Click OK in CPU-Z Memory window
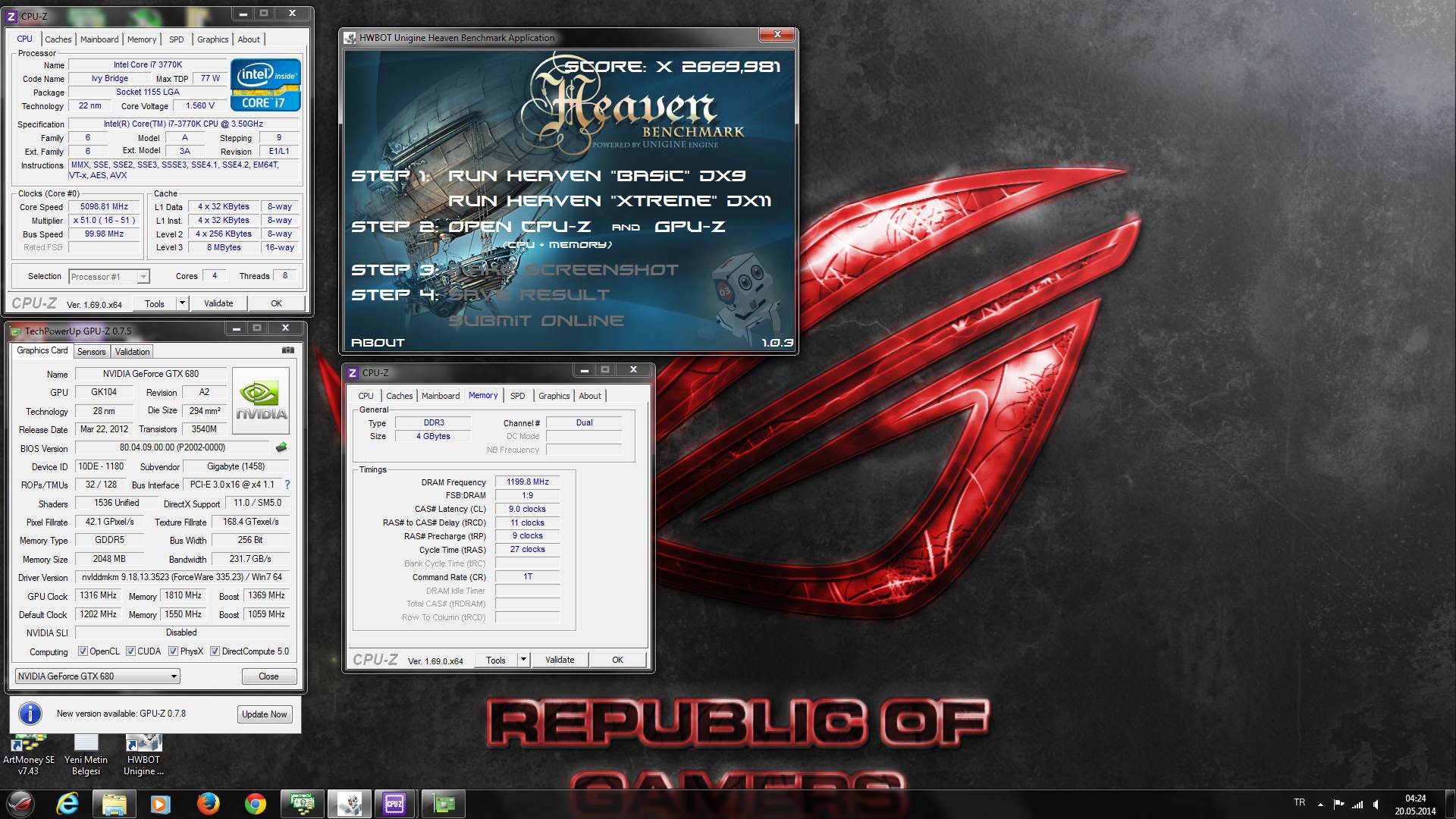Screen dimensions: 1456x819 [x=617, y=660]
